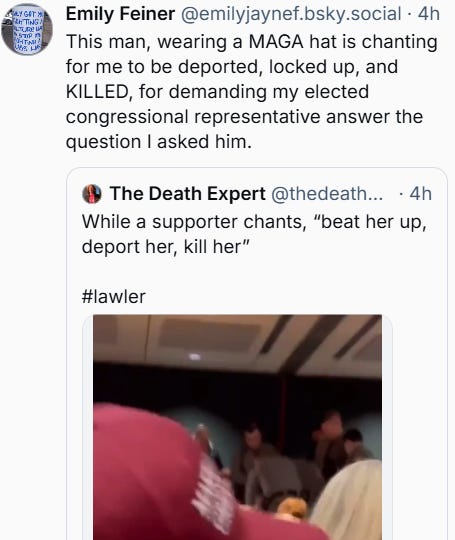Open Emily Feiner's profile avatar
This screenshot has width=455, height=540.
click(27, 29)
